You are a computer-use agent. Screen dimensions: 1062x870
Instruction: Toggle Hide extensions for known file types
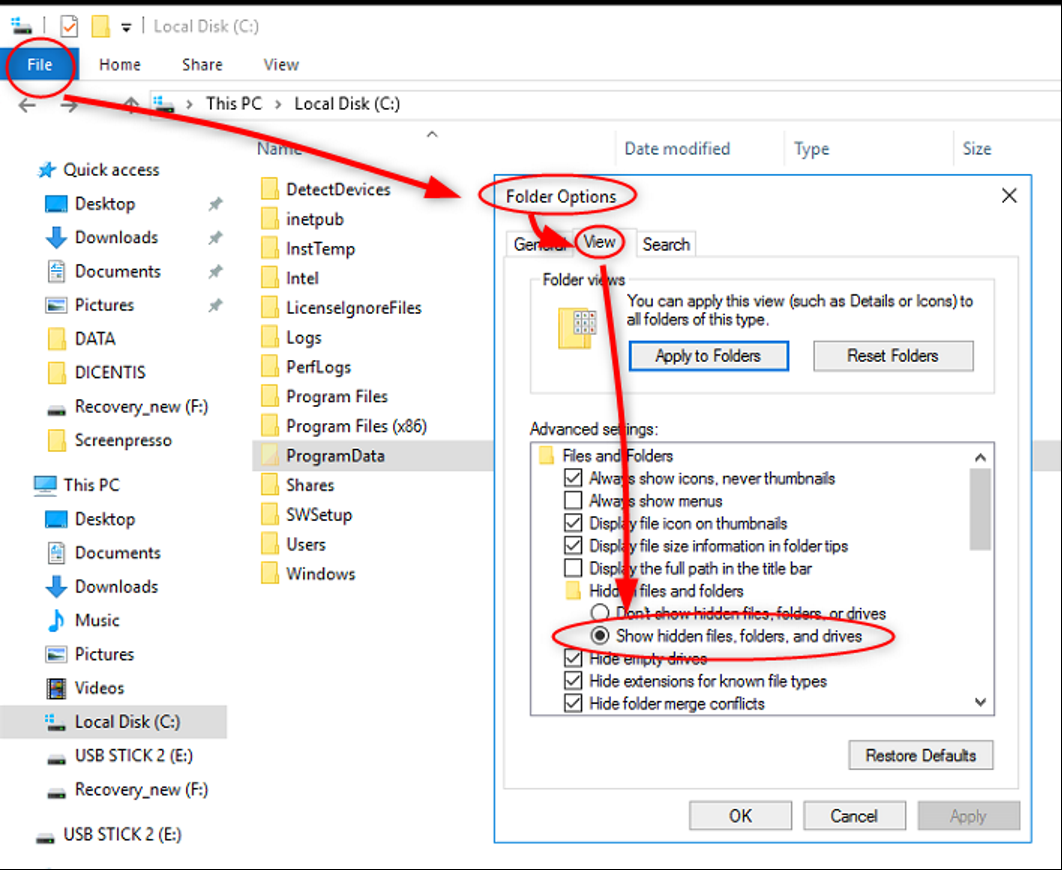[x=573, y=680]
